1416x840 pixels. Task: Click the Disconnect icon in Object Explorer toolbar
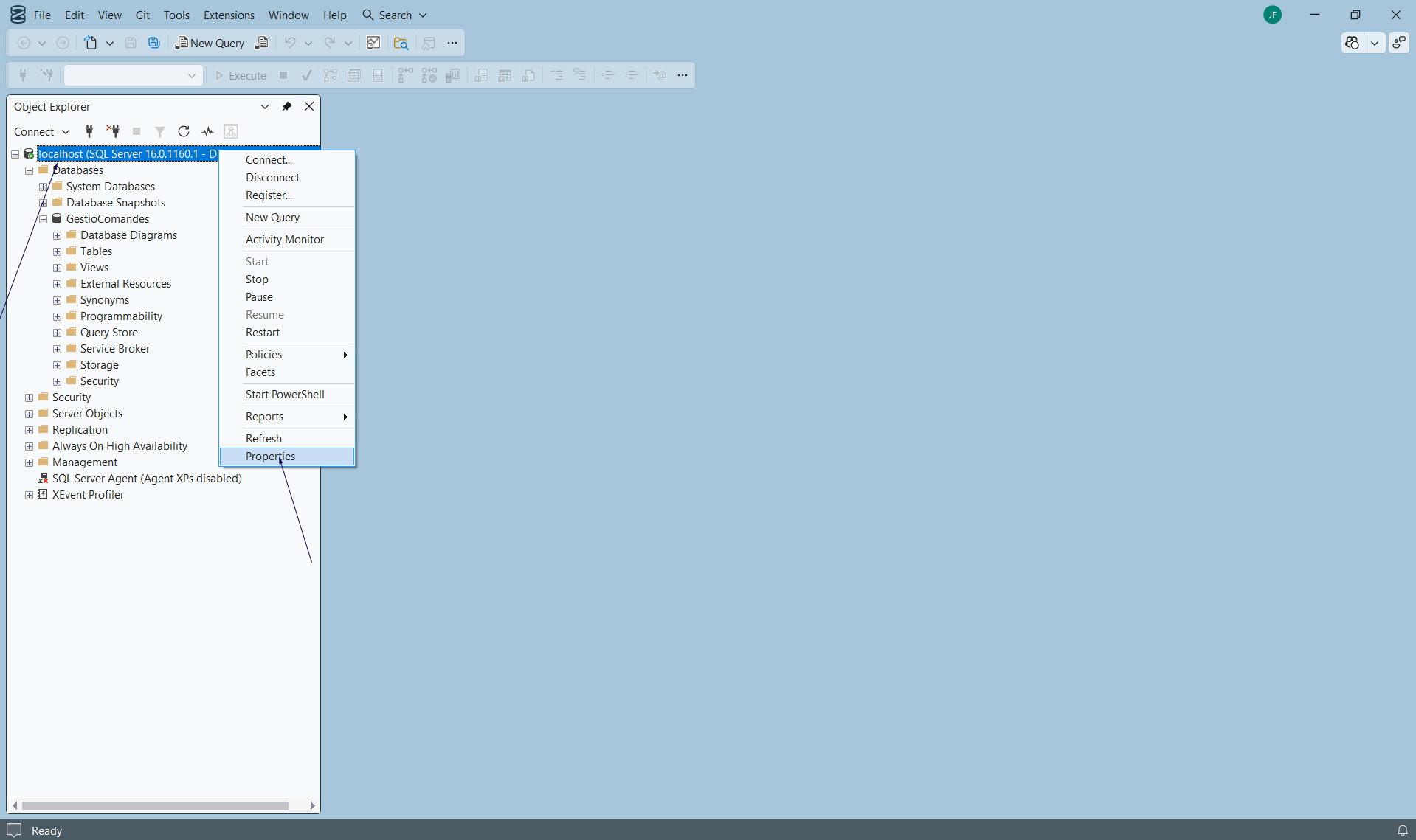pyautogui.click(x=113, y=131)
